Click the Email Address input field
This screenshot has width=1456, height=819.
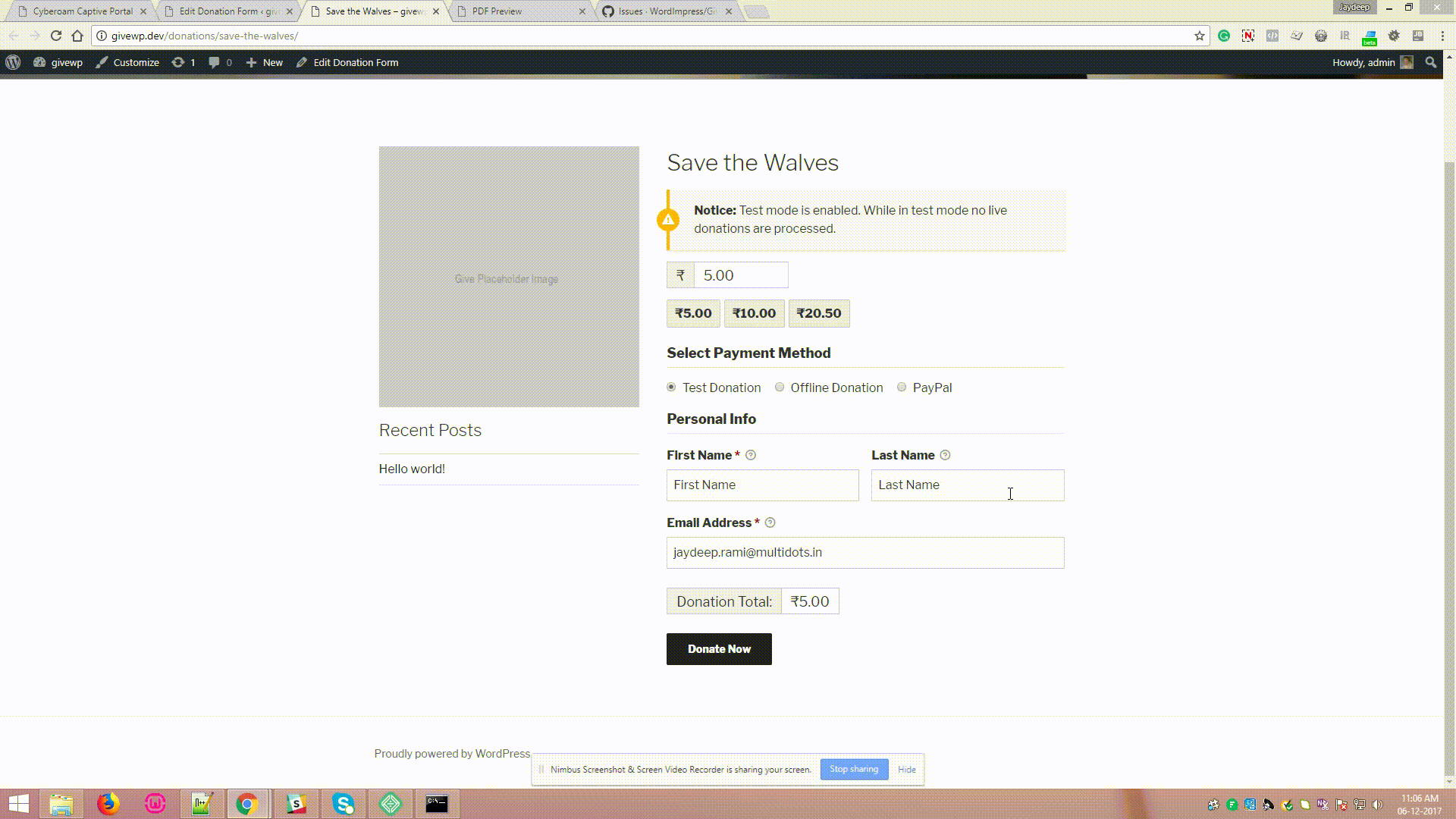(865, 553)
